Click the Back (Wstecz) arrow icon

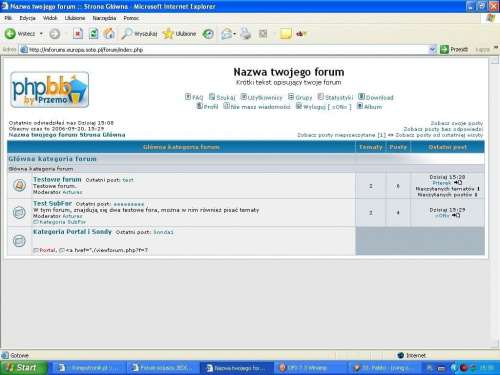[10, 33]
